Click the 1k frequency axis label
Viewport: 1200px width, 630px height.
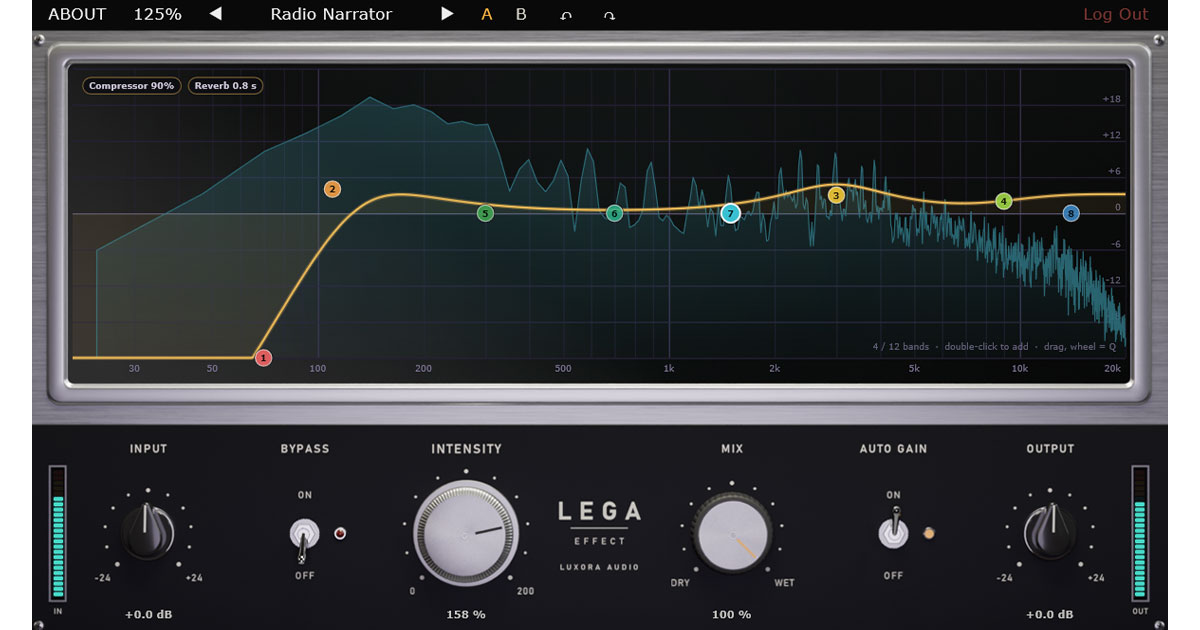tap(669, 369)
